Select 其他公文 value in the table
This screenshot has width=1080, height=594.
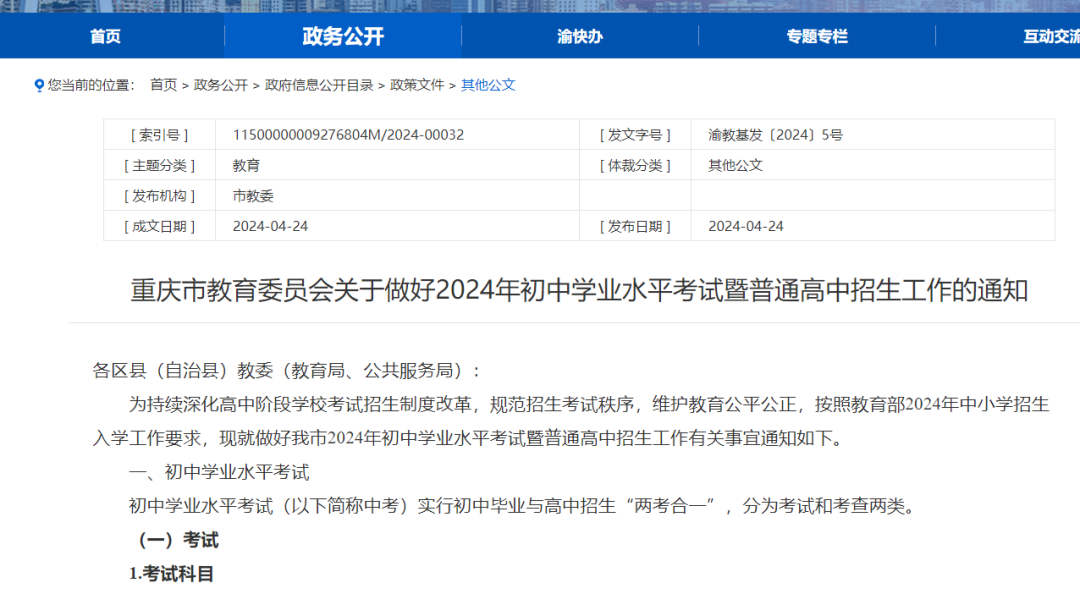pyautogui.click(x=735, y=165)
